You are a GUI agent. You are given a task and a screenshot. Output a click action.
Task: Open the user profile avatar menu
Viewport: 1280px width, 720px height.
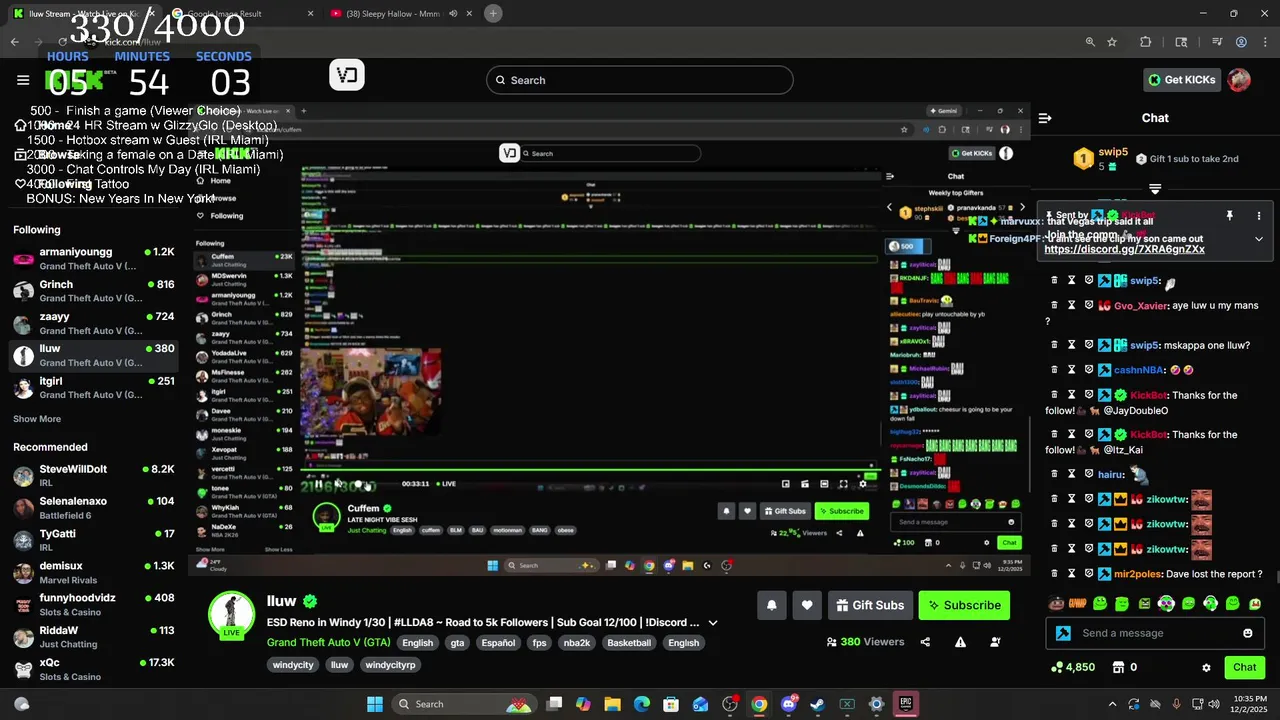click(1239, 80)
